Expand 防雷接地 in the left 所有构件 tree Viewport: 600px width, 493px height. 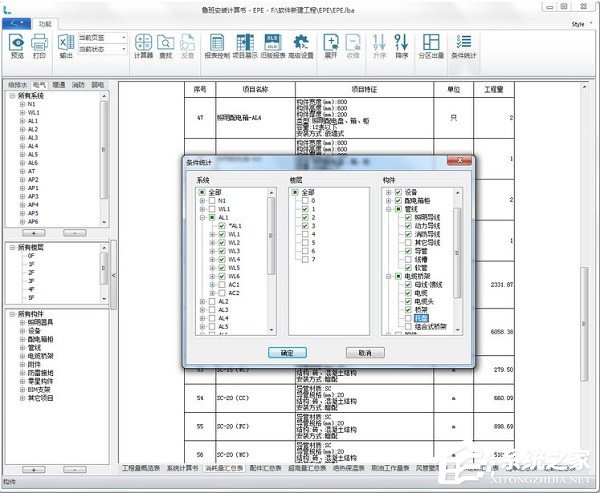22,373
